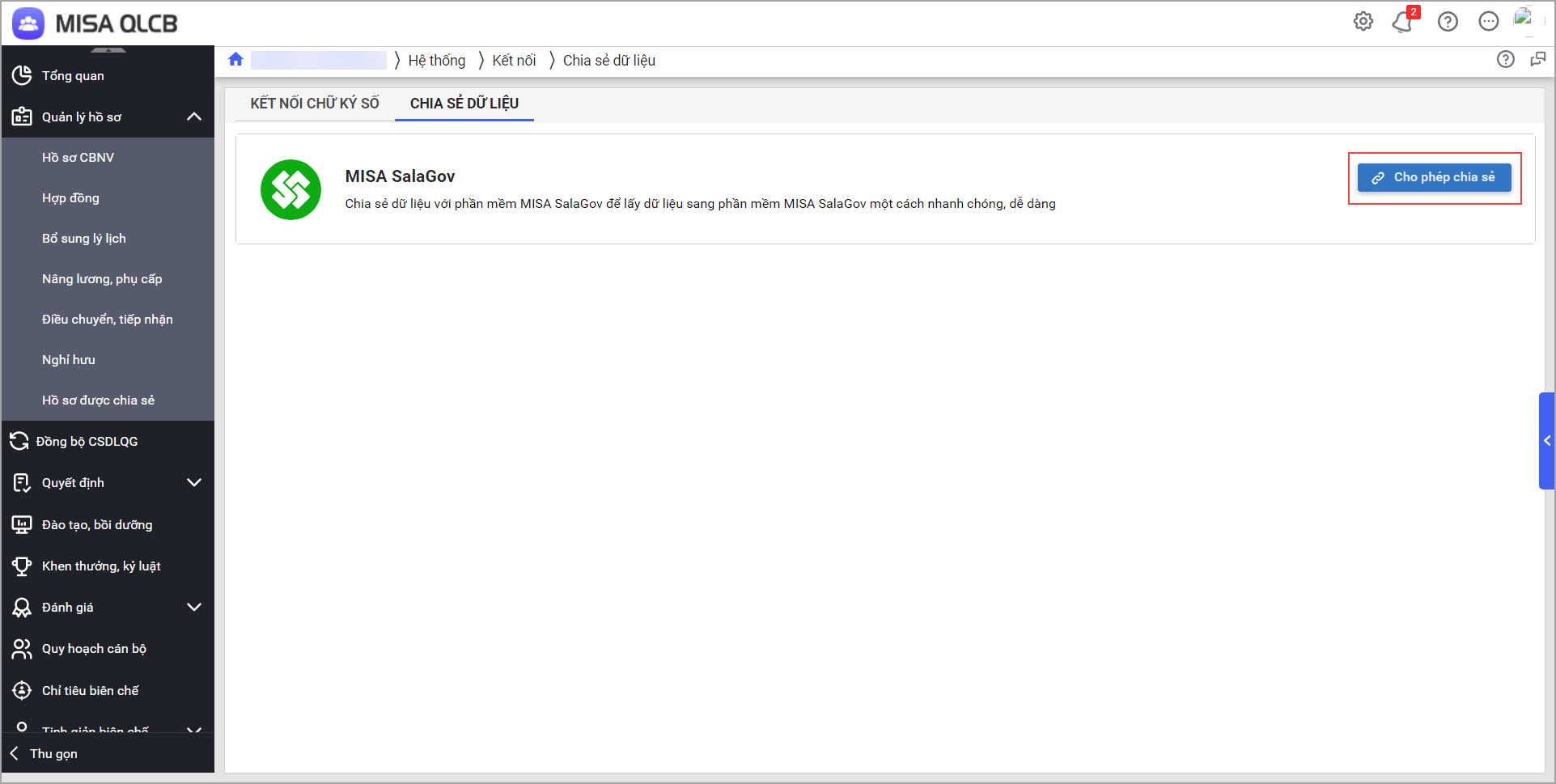This screenshot has height=784, width=1556.
Task: Expand the Đánh giá menu chevron
Action: coord(194,607)
